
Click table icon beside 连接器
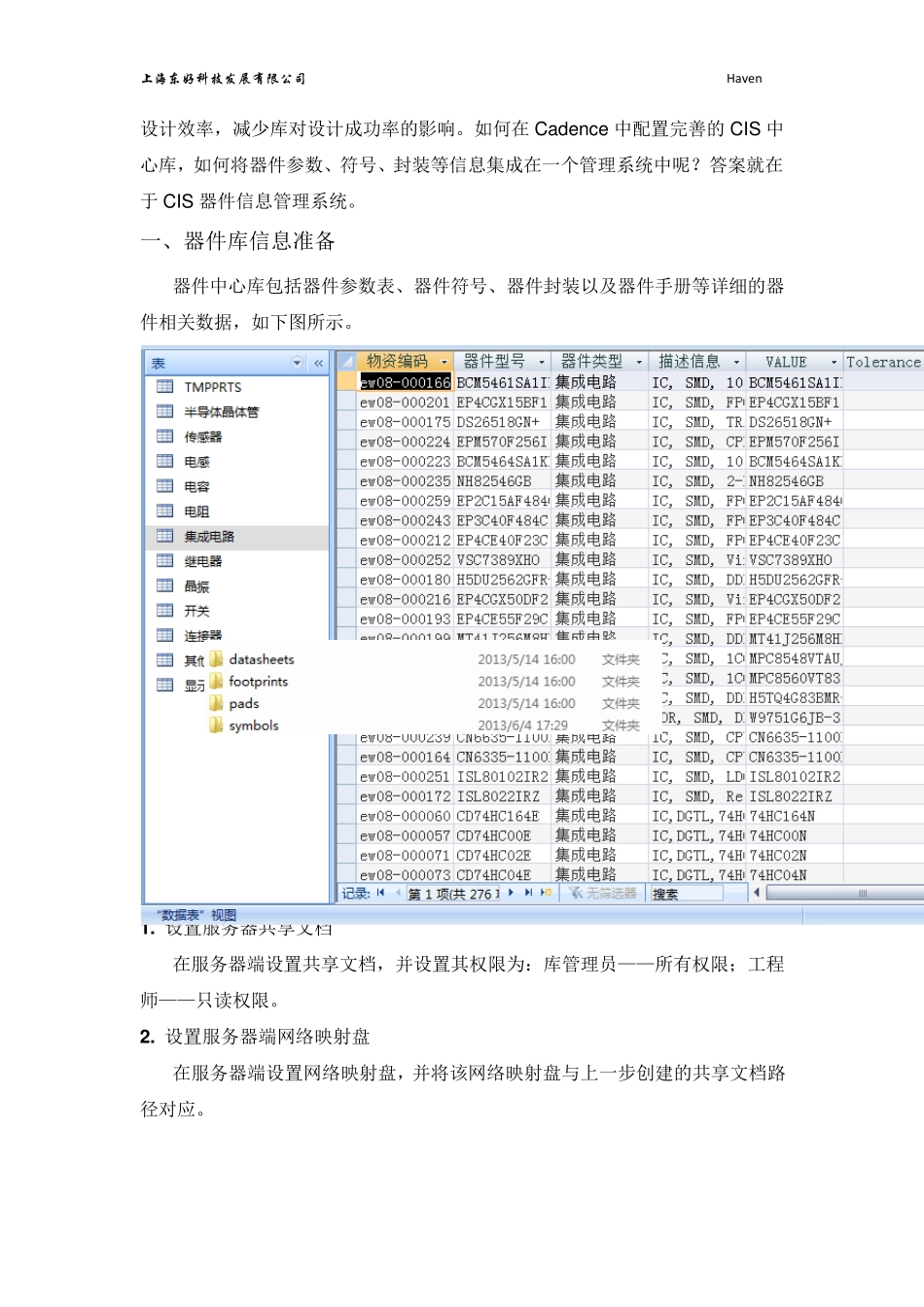pyautogui.click(x=165, y=635)
